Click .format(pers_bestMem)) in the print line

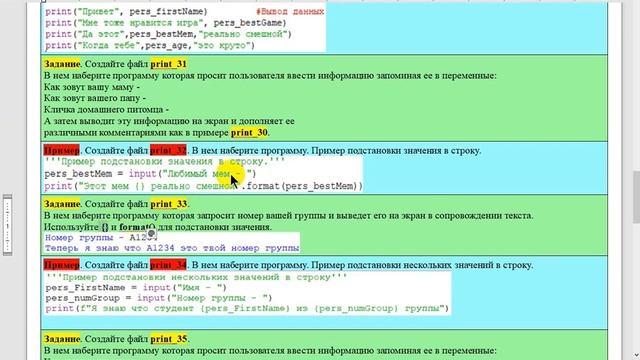click(x=302, y=186)
